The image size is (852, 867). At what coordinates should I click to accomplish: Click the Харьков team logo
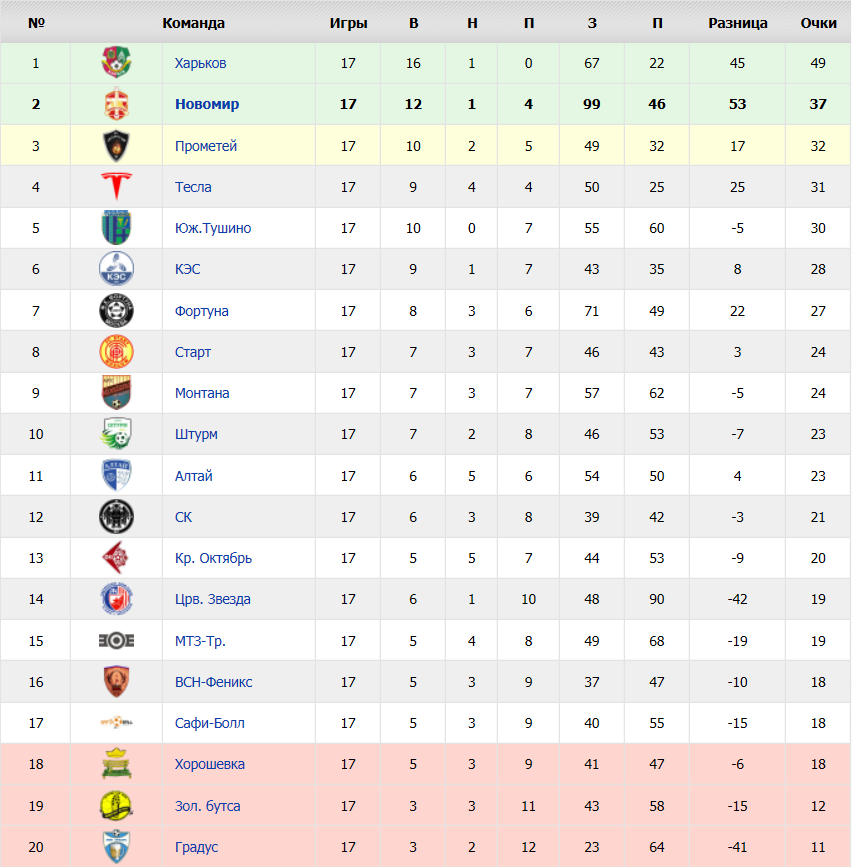pyautogui.click(x=116, y=62)
